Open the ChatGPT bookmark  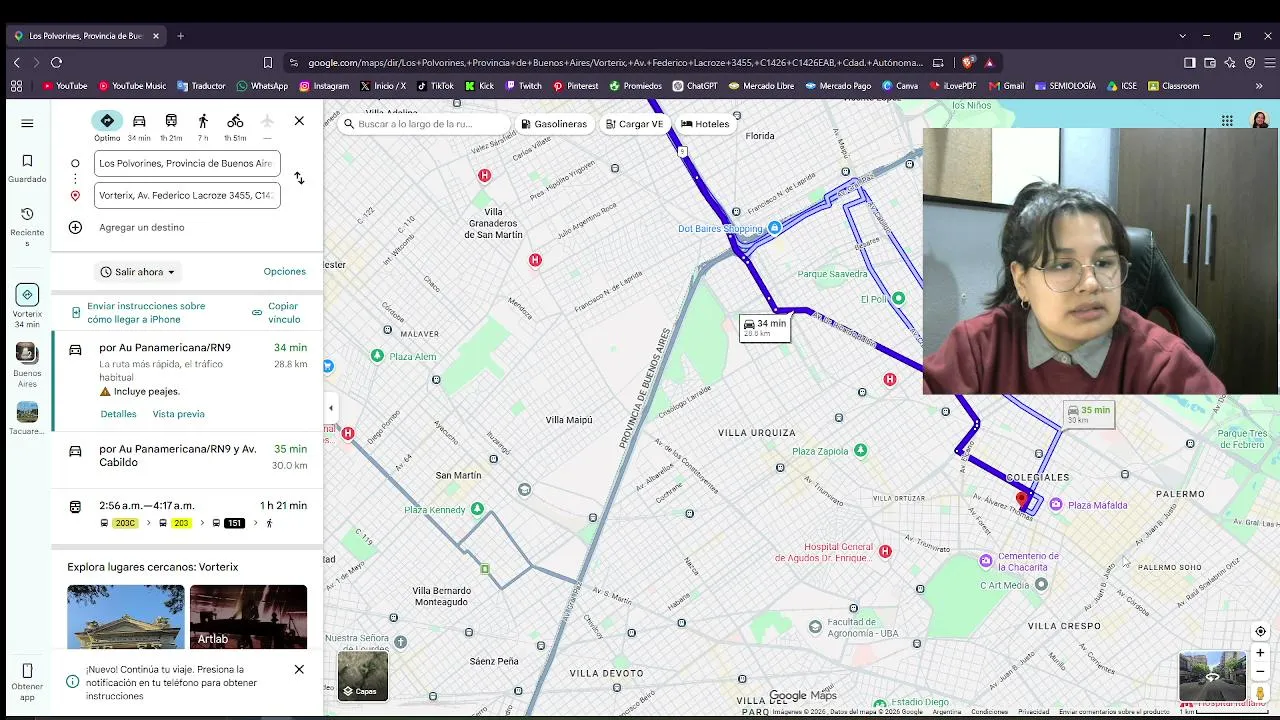pyautogui.click(x=696, y=86)
